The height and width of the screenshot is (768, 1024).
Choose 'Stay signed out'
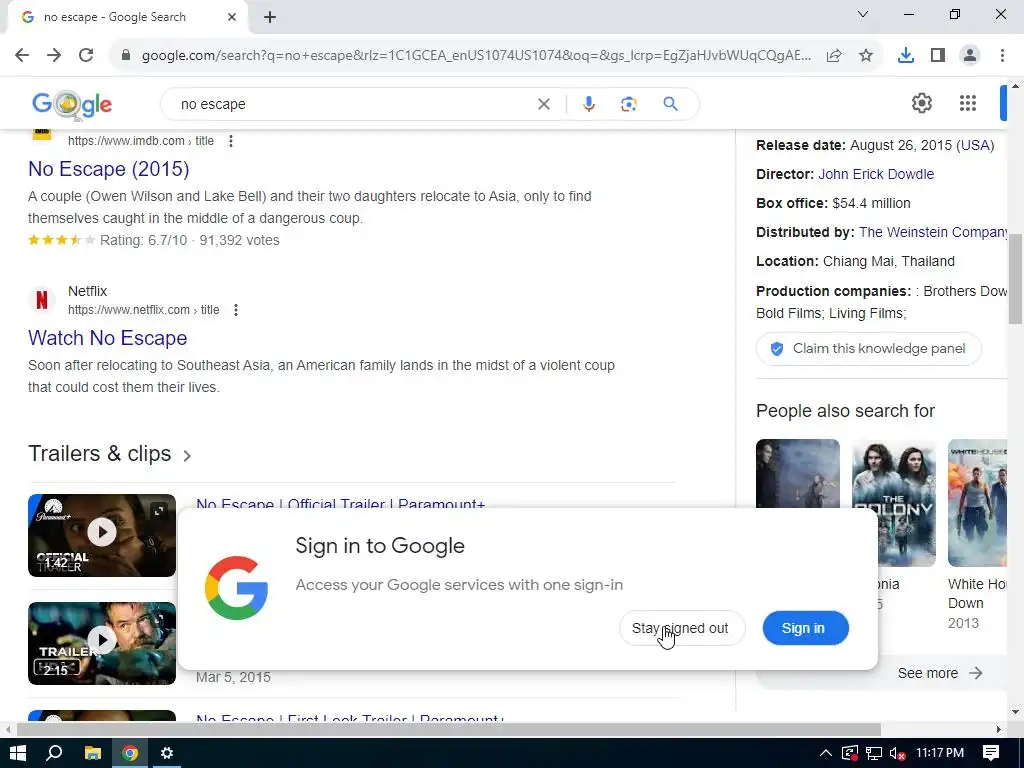[682, 628]
